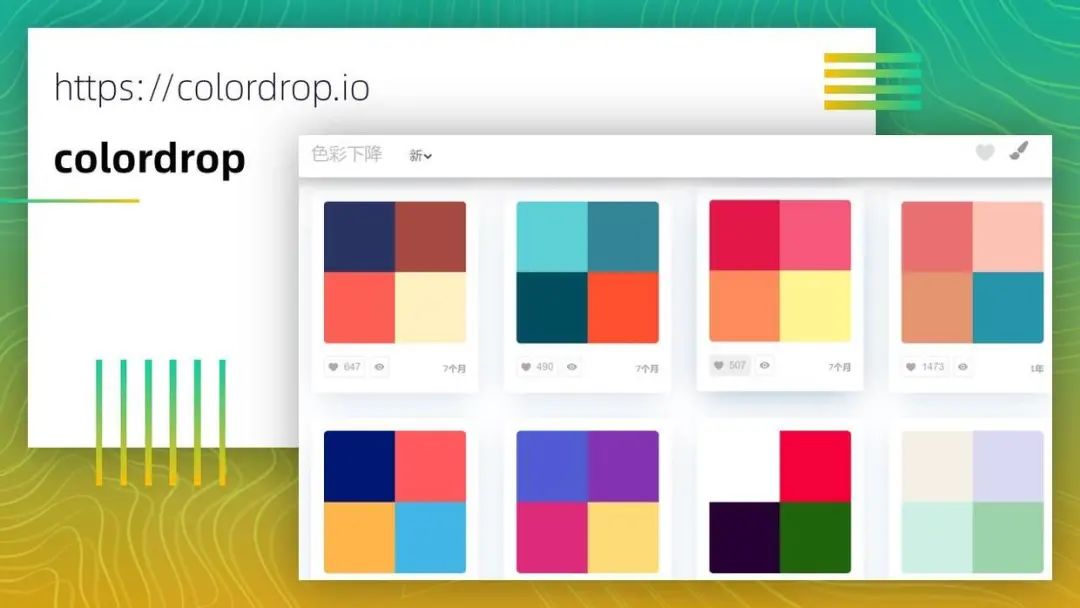
Task: Click the heart favorites icon in header
Action: (x=985, y=152)
